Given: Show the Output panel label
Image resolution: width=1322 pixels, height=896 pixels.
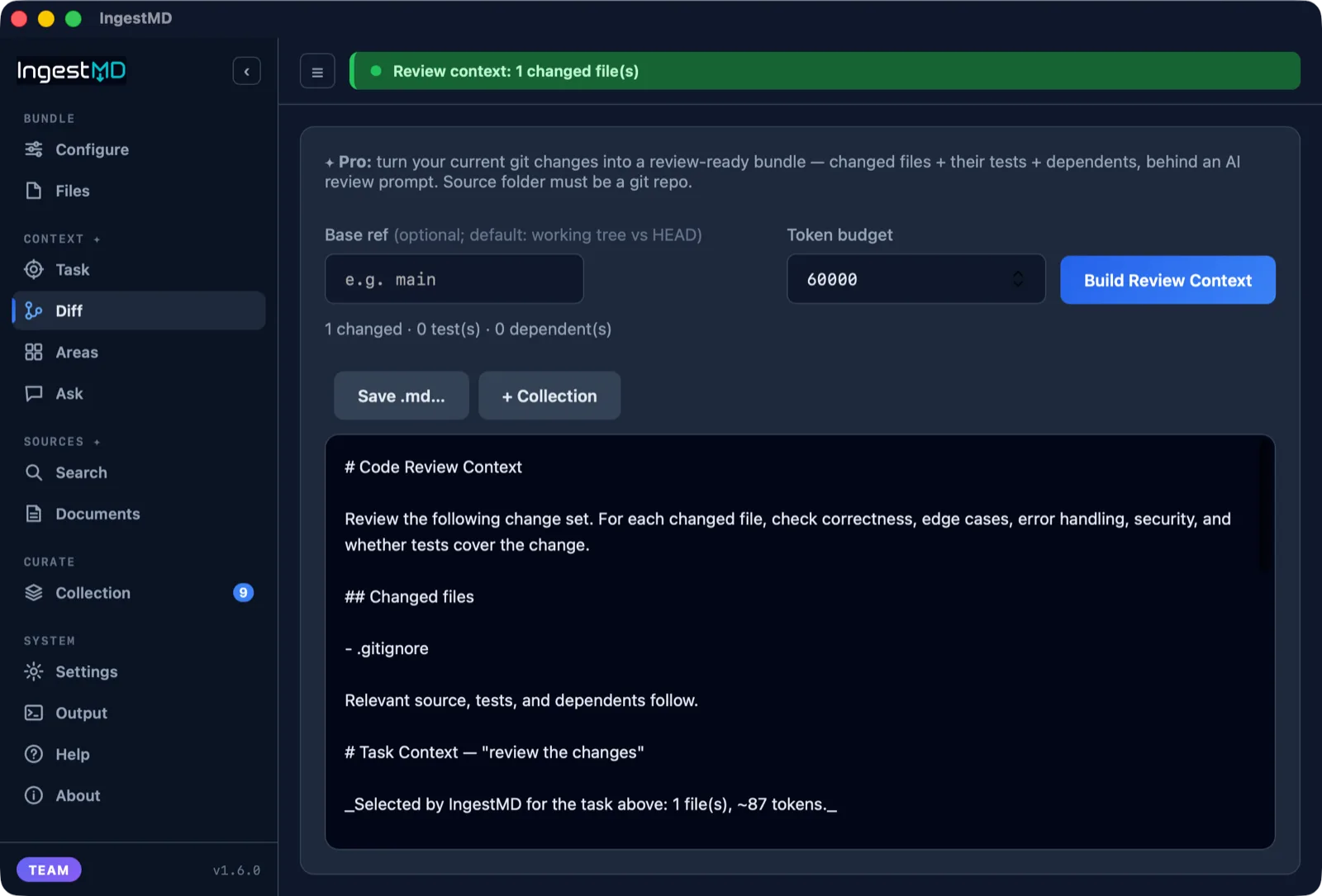Looking at the screenshot, I should [81, 713].
